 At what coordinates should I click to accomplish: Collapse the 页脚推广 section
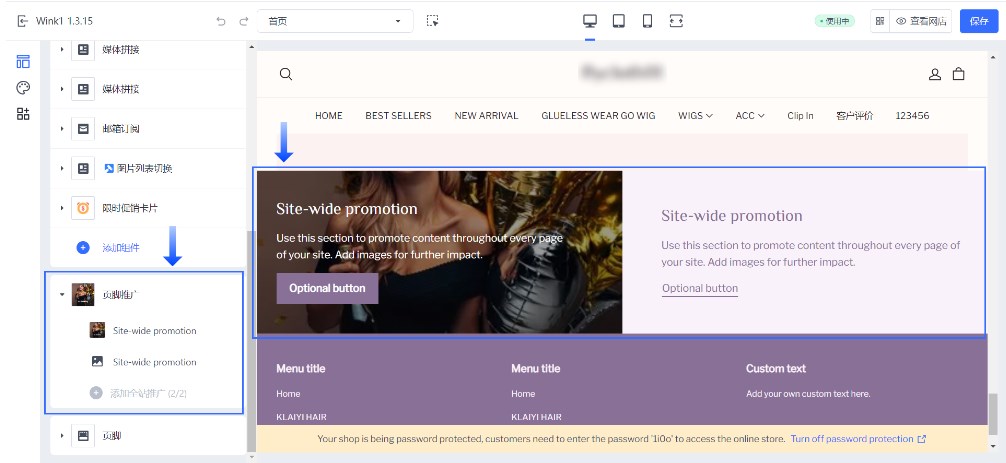(x=61, y=295)
